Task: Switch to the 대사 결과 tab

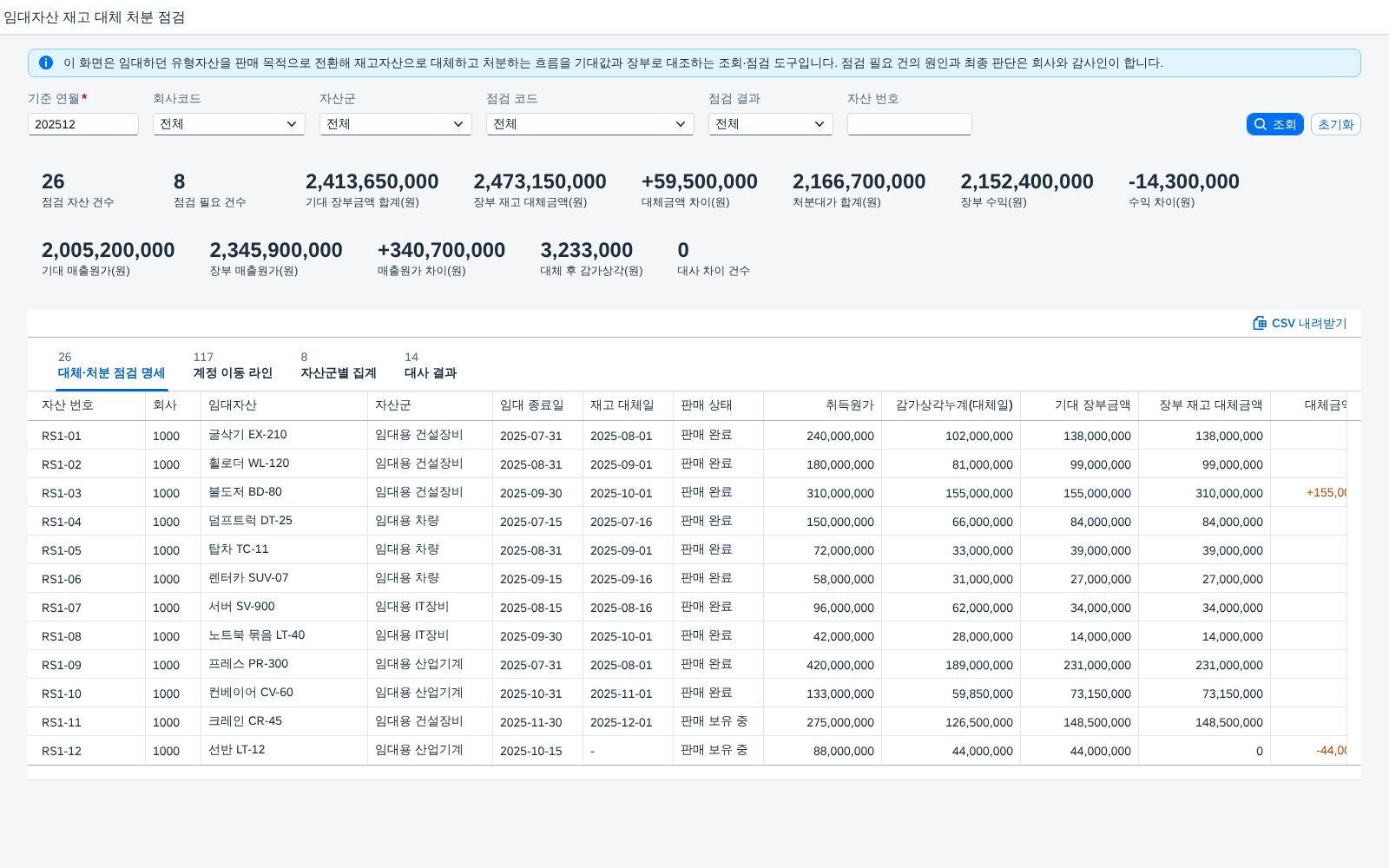Action: 431,365
